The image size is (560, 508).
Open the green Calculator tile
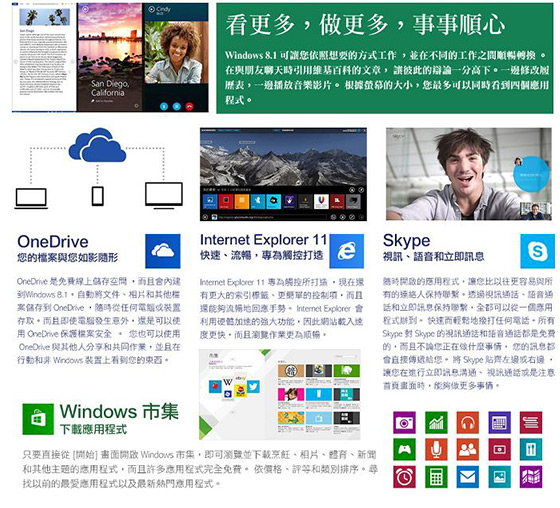click(436, 477)
